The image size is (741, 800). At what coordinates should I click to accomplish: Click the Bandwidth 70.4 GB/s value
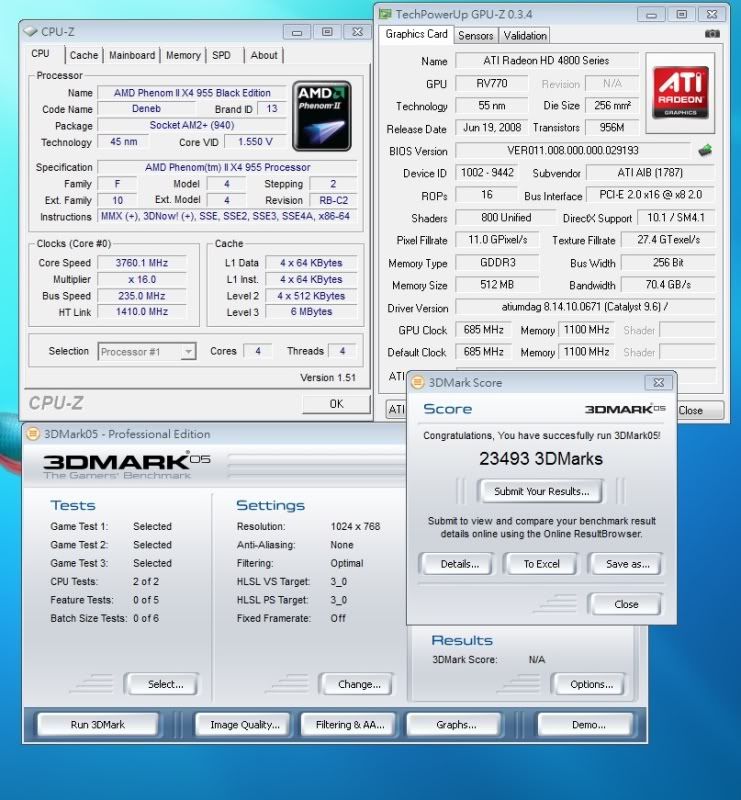(668, 285)
